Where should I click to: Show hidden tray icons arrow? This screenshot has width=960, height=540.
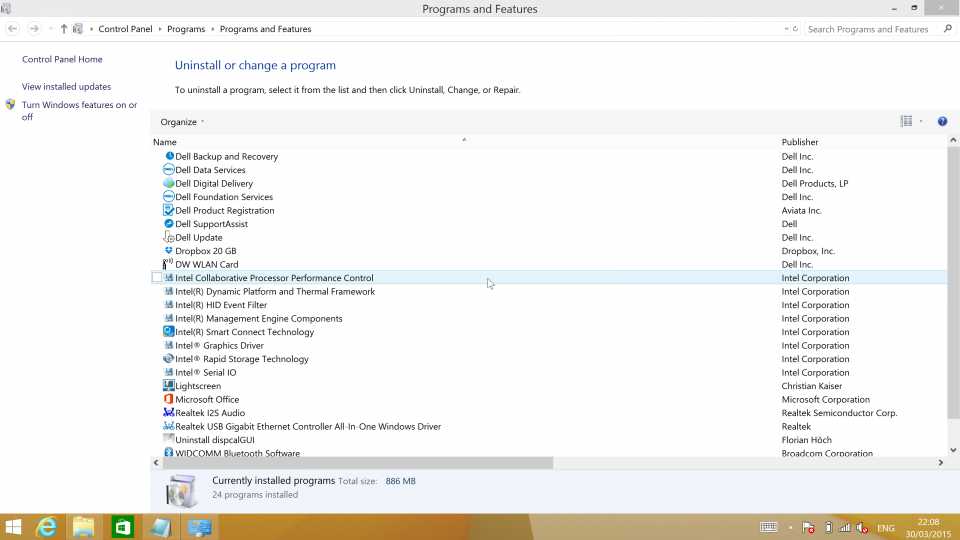tap(790, 527)
